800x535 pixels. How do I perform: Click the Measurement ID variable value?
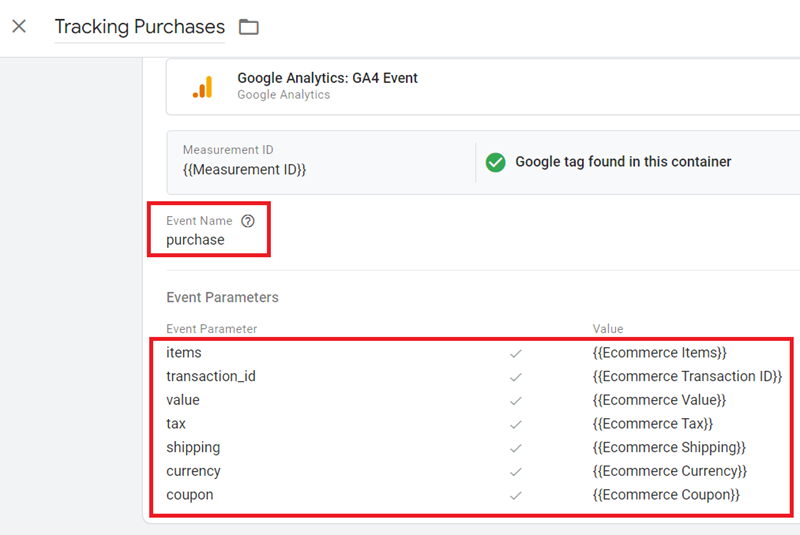pyautogui.click(x=244, y=169)
